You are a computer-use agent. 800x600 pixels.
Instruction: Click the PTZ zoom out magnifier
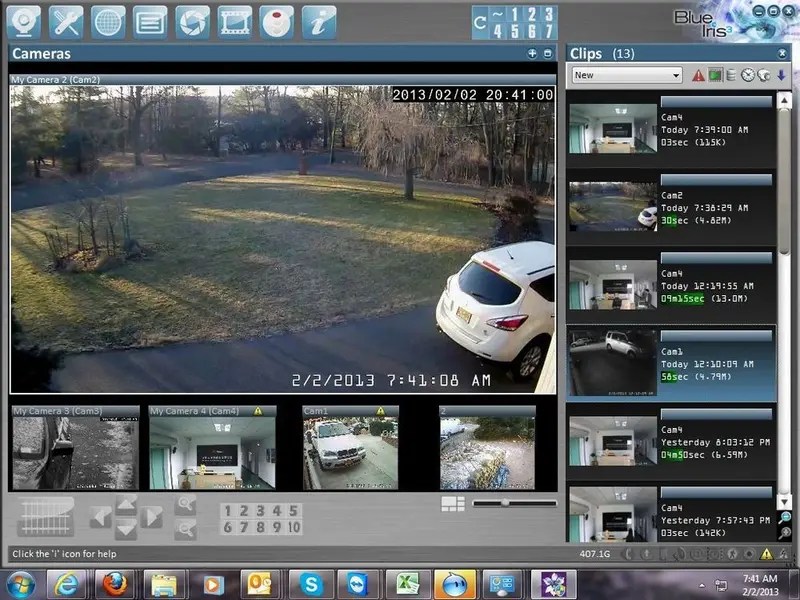pyautogui.click(x=185, y=529)
